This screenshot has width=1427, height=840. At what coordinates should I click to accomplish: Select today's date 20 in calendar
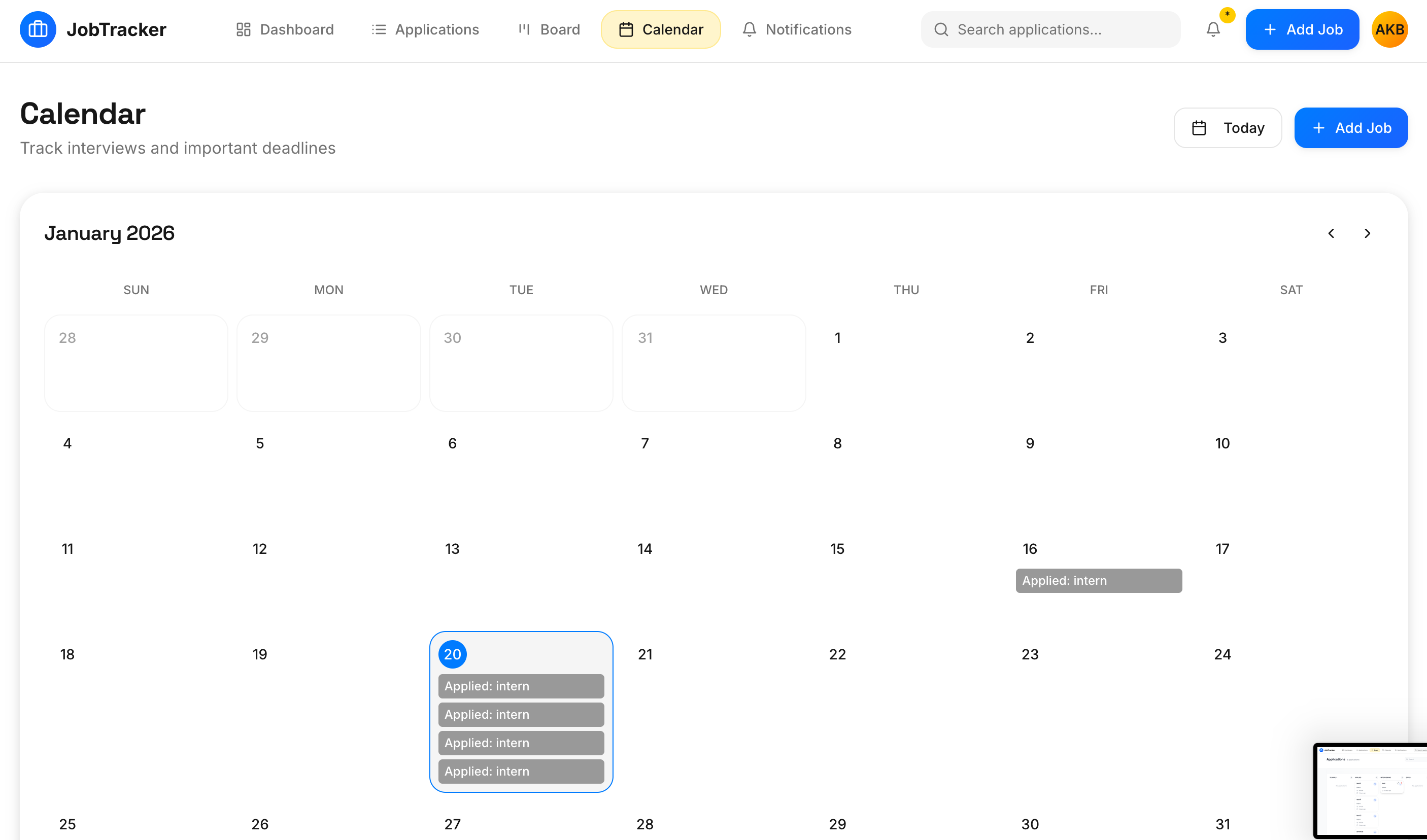(x=453, y=654)
